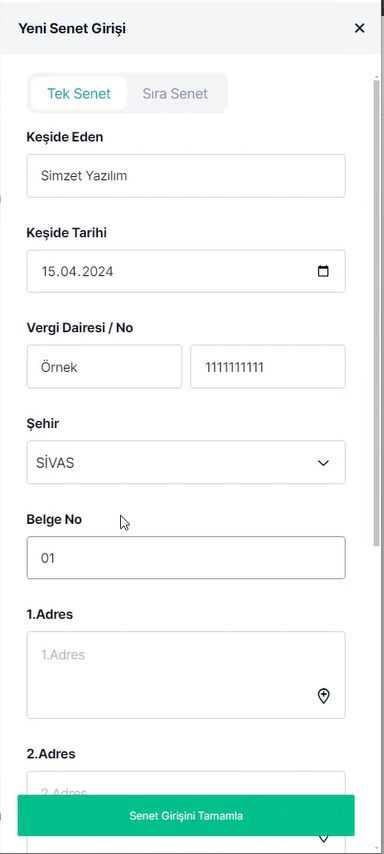Expand the Şehir dropdown chevron
The height and width of the screenshot is (854, 384).
324,463
